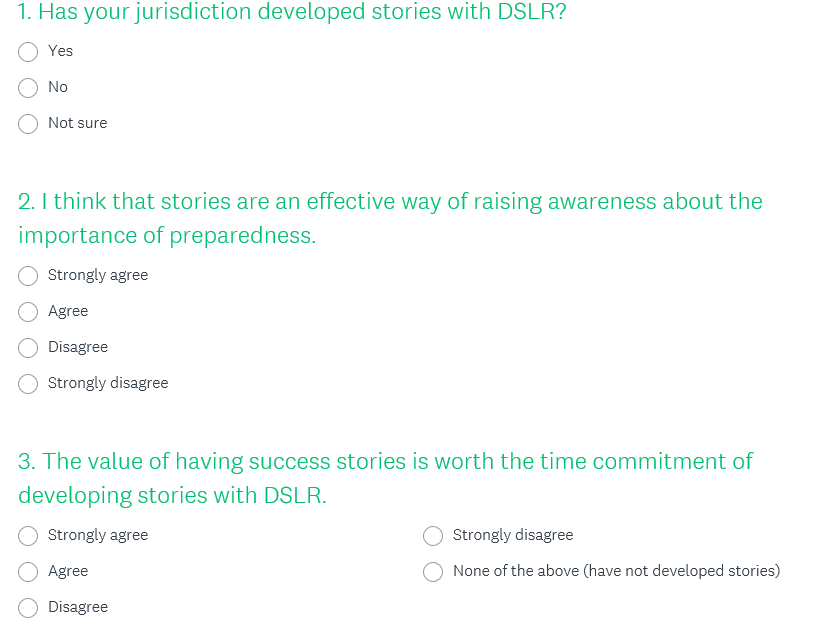Mark 'Not sure' radio button in question 1

pos(29,123)
